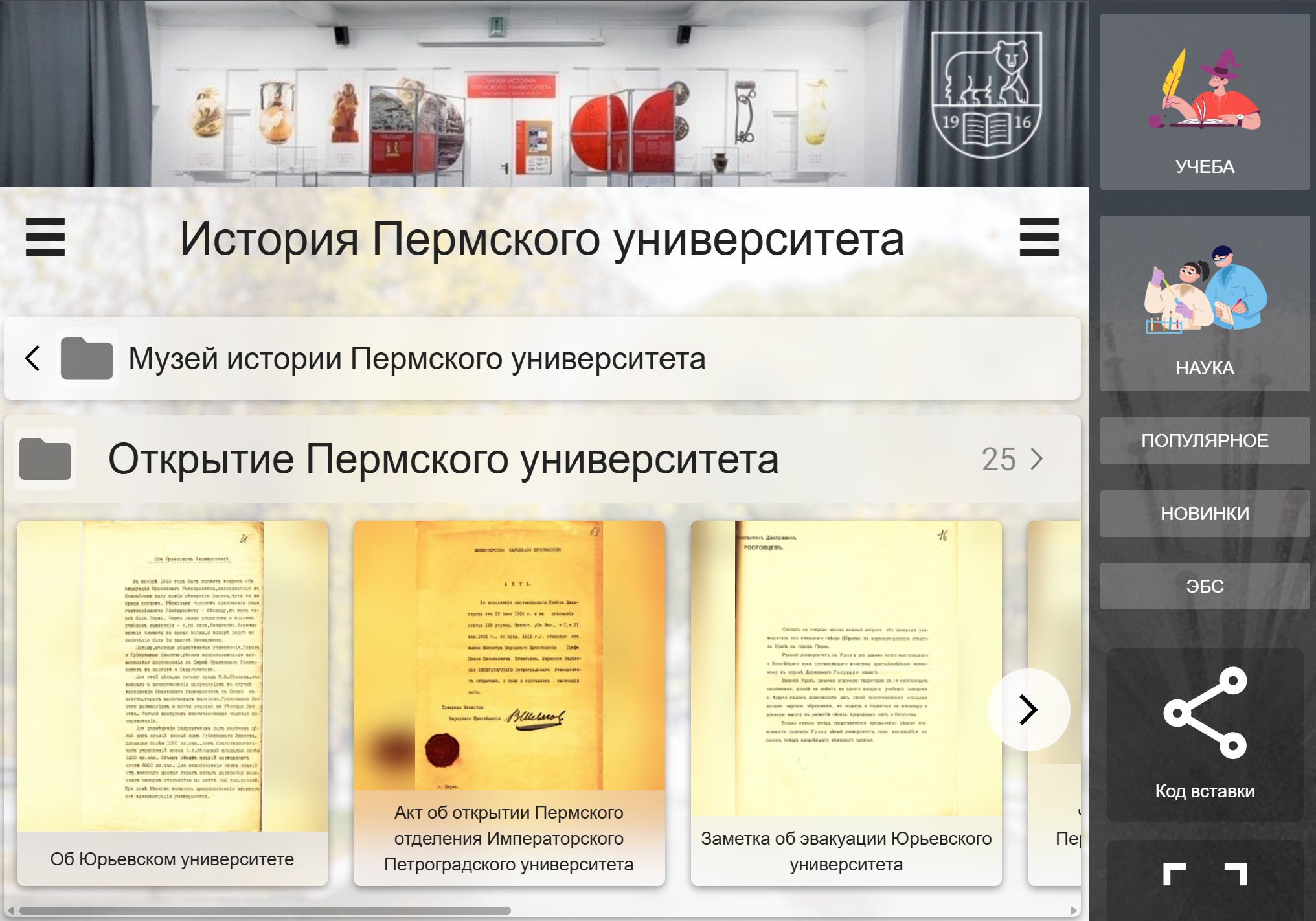Click the share icon above Код вставки
This screenshot has width=1316, height=921.
pyautogui.click(x=1205, y=712)
